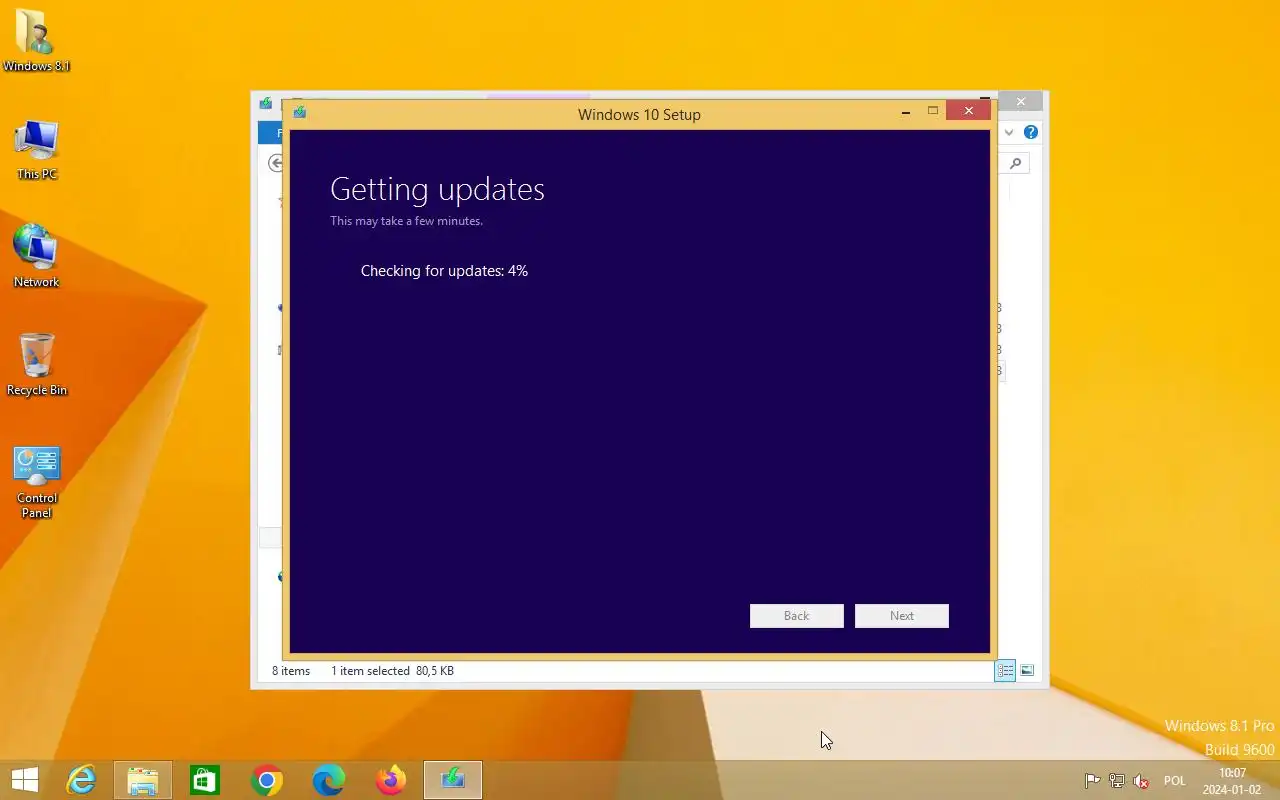
Task: Expand the File Explorer ribbon chevron
Action: click(x=1009, y=132)
